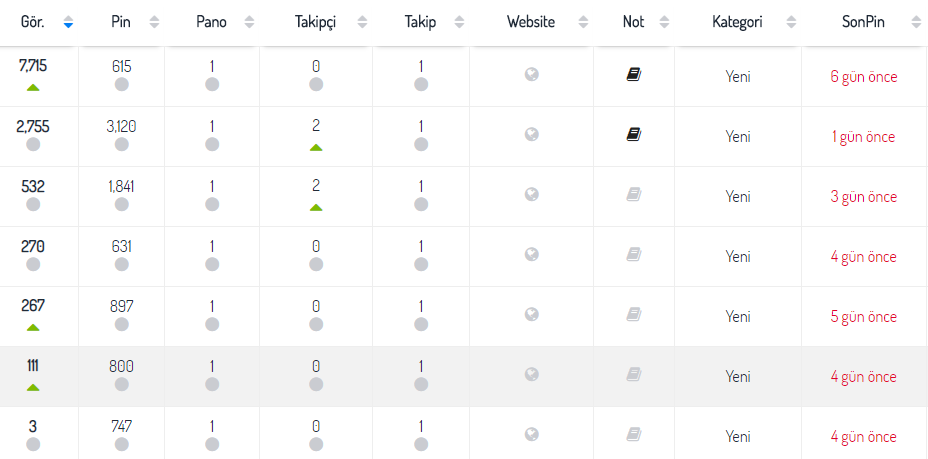Image resolution: width=928 pixels, height=459 pixels.
Task: Click the '1 gün önce' last pin text
Action: pos(863,137)
